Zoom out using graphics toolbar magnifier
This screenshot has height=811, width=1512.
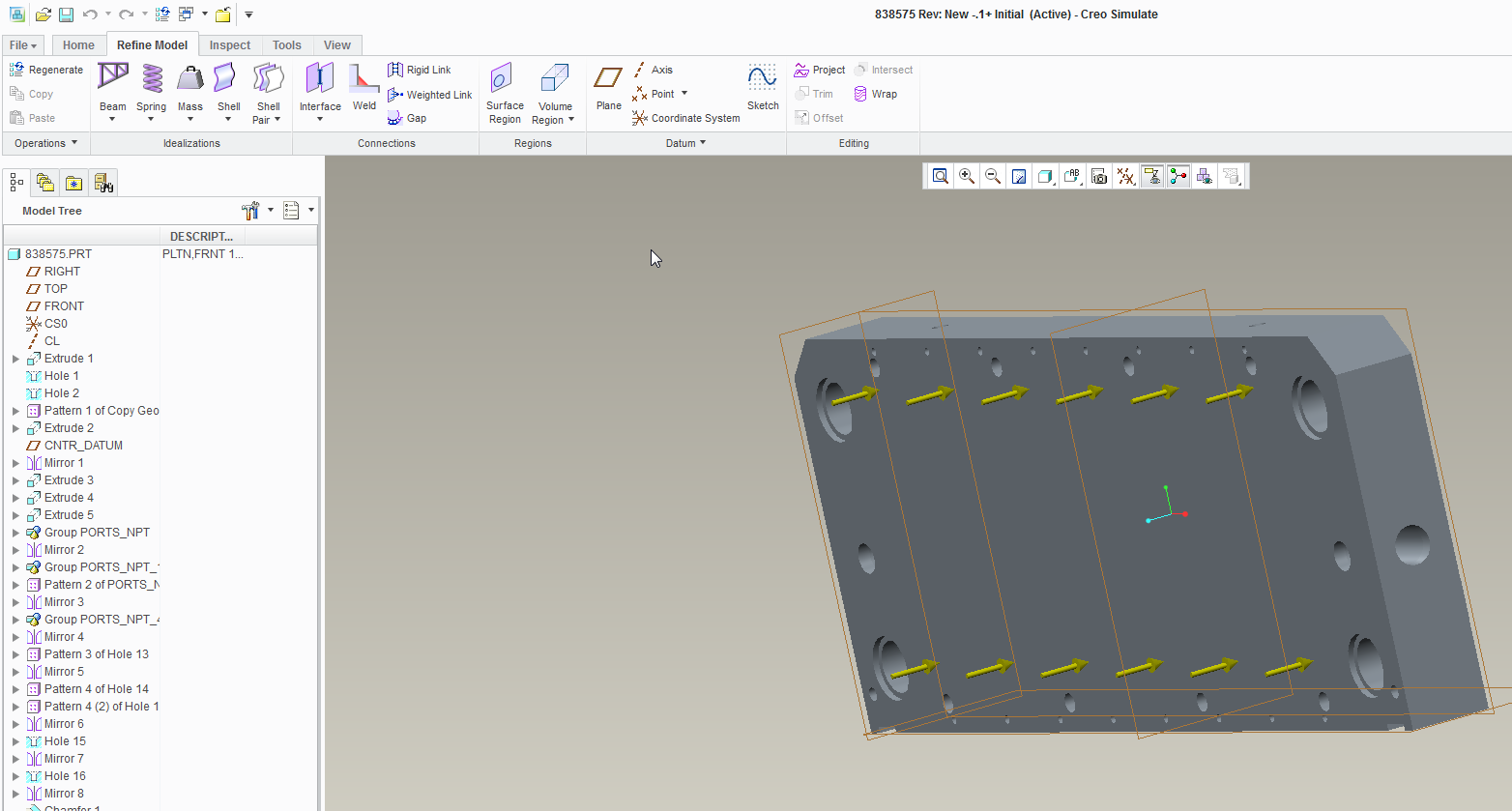click(992, 176)
